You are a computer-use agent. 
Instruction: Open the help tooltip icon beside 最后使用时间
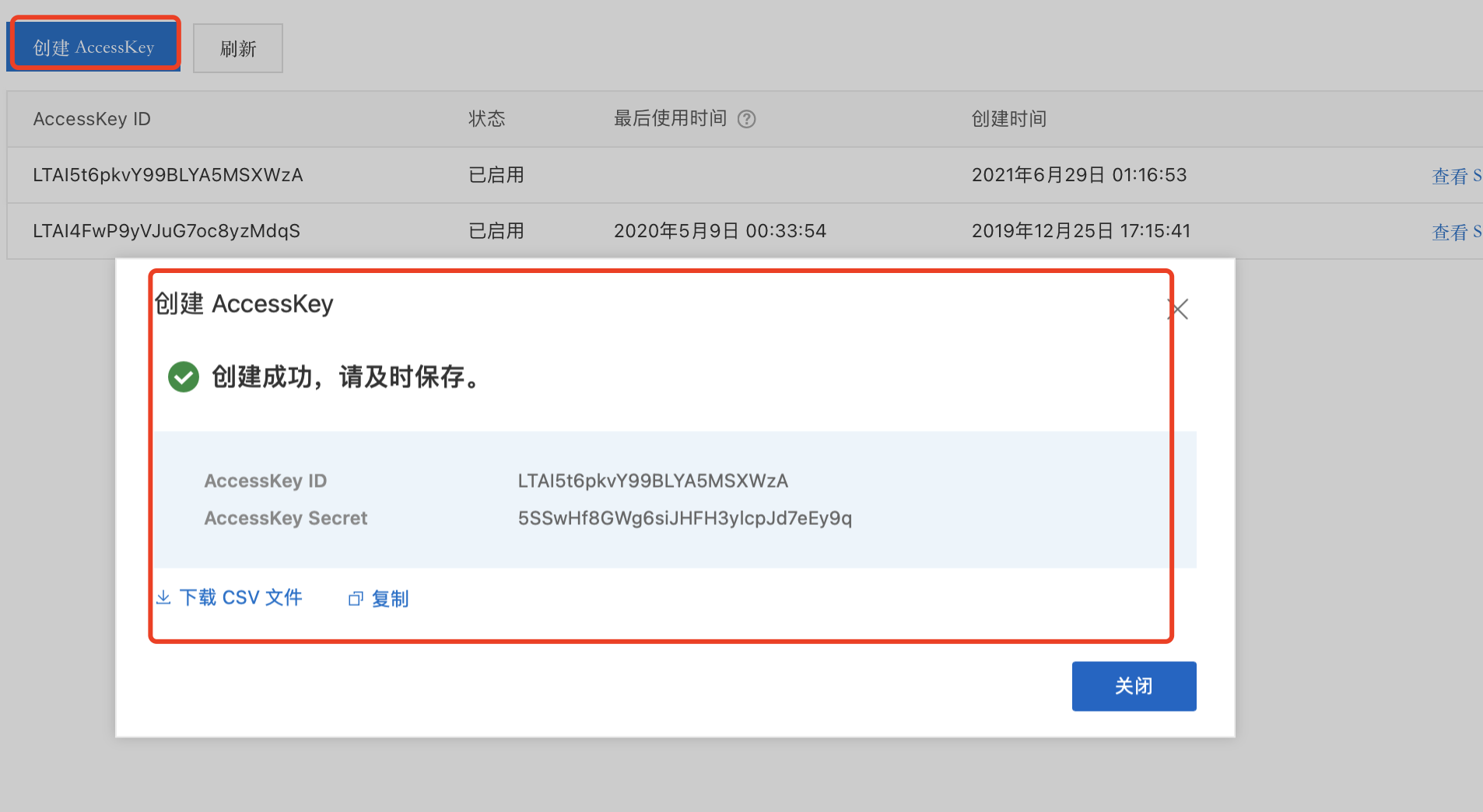[748, 118]
